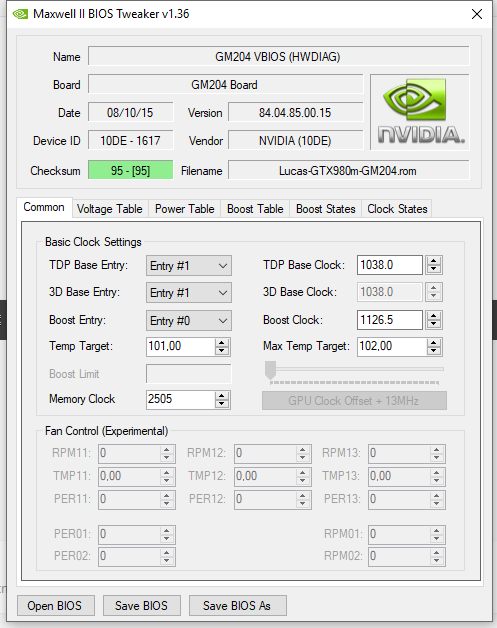
Task: Expand the 3D Base Entry dropdown
Action: point(189,293)
